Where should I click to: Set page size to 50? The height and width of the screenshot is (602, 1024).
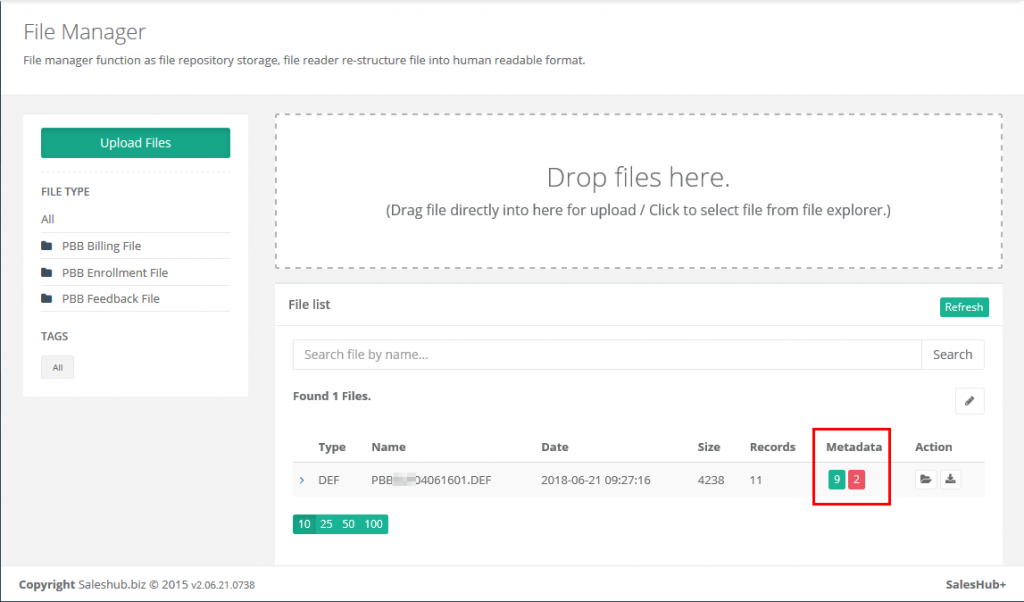(349, 524)
